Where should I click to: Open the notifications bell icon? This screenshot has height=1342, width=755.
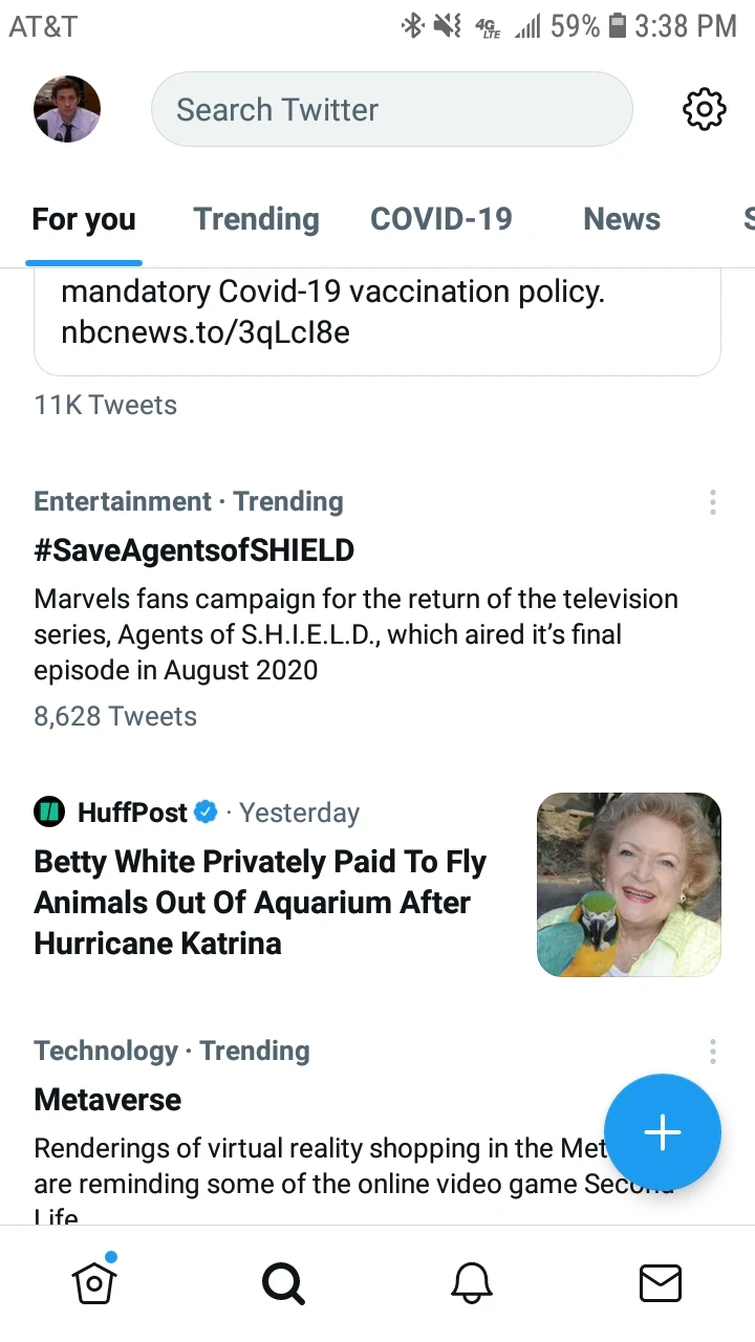[471, 1282]
